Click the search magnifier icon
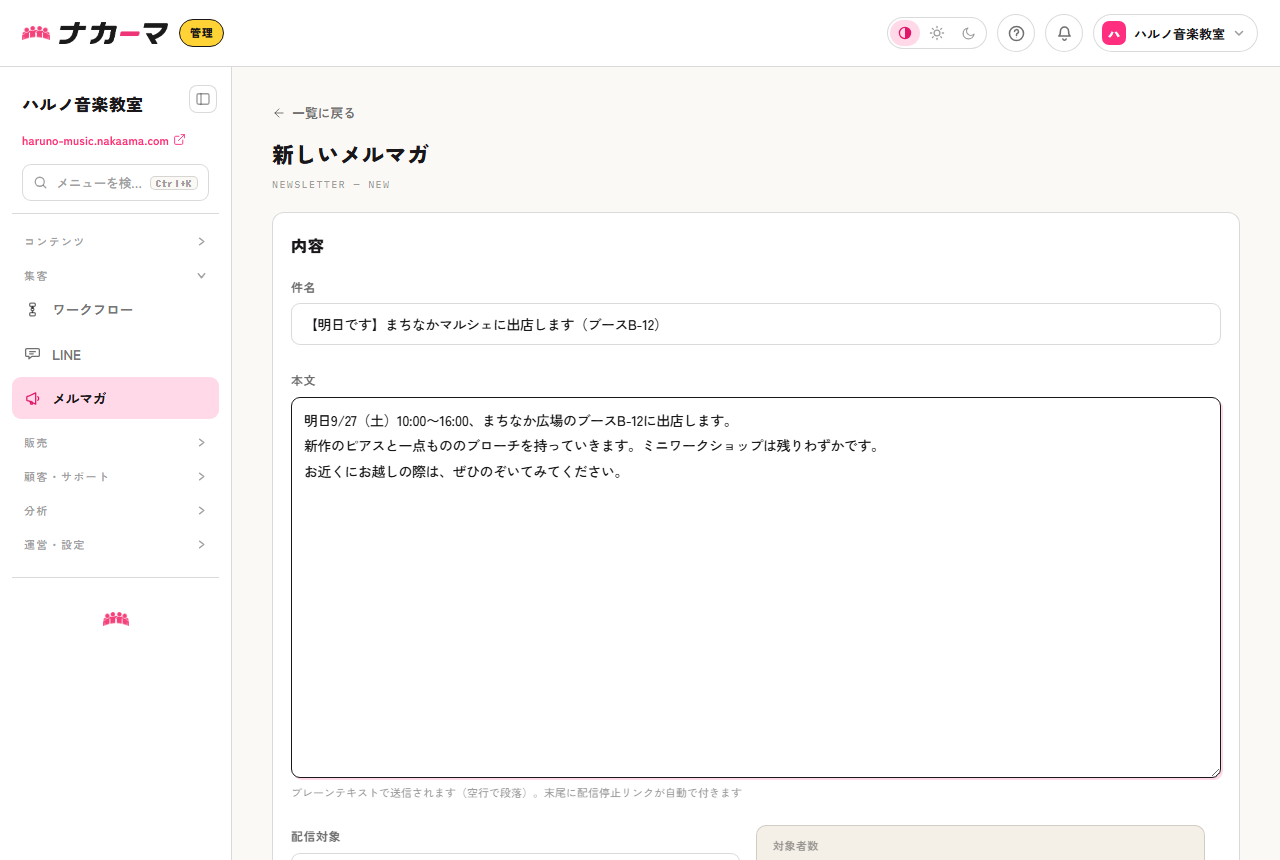 (x=41, y=183)
